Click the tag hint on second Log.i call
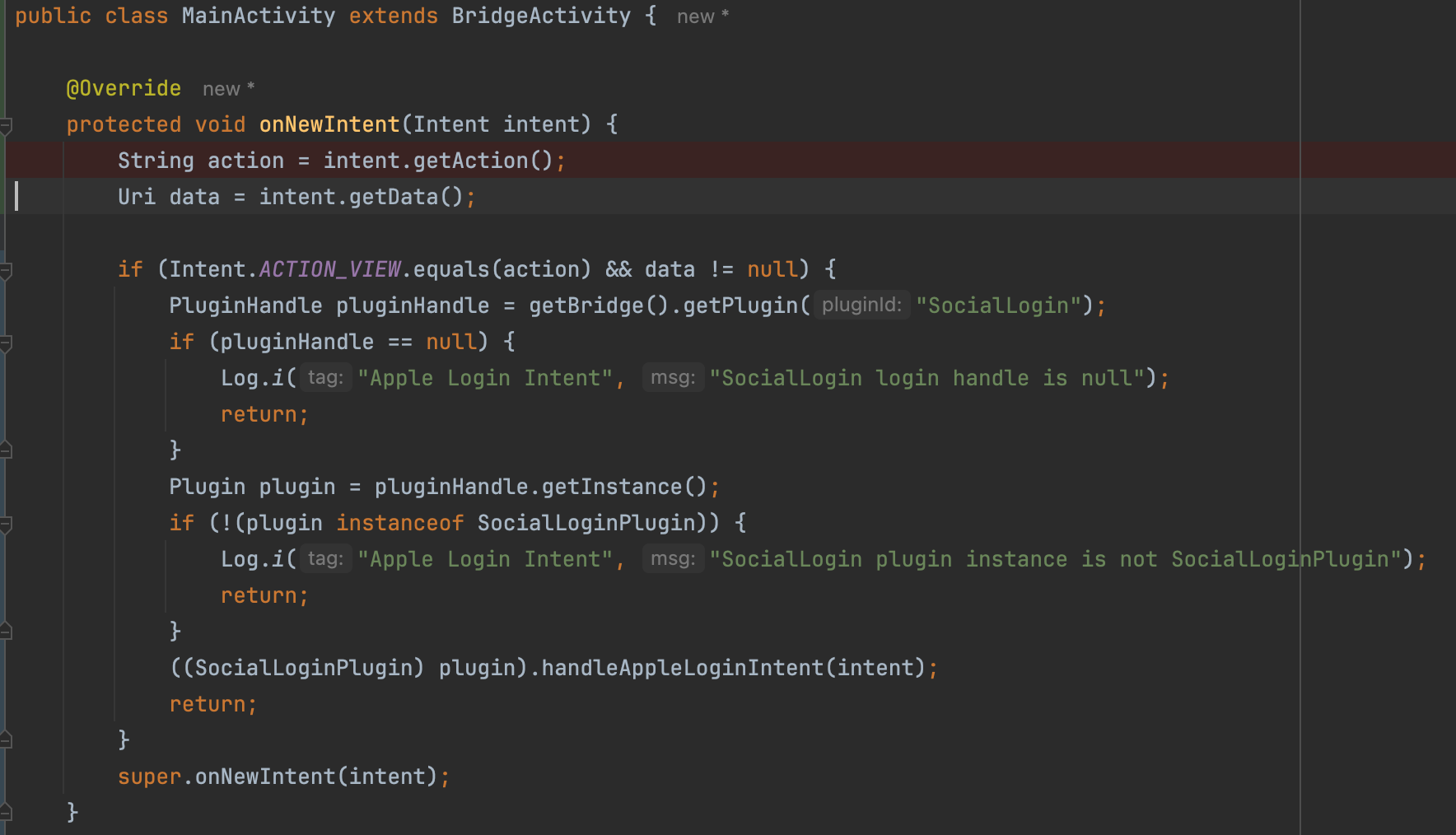1456x835 pixels. point(325,557)
